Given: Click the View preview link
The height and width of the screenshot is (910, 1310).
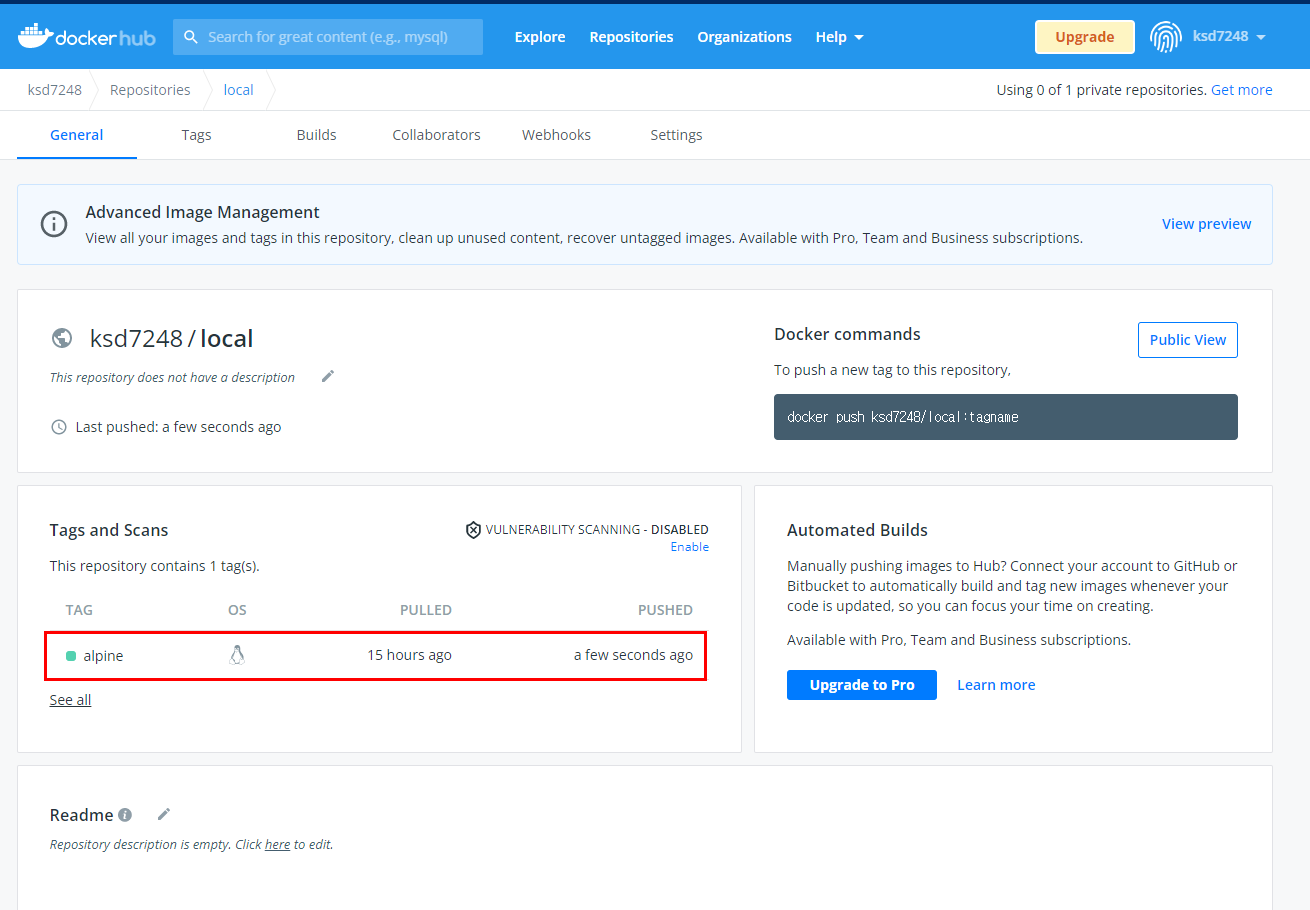Looking at the screenshot, I should pyautogui.click(x=1206, y=224).
